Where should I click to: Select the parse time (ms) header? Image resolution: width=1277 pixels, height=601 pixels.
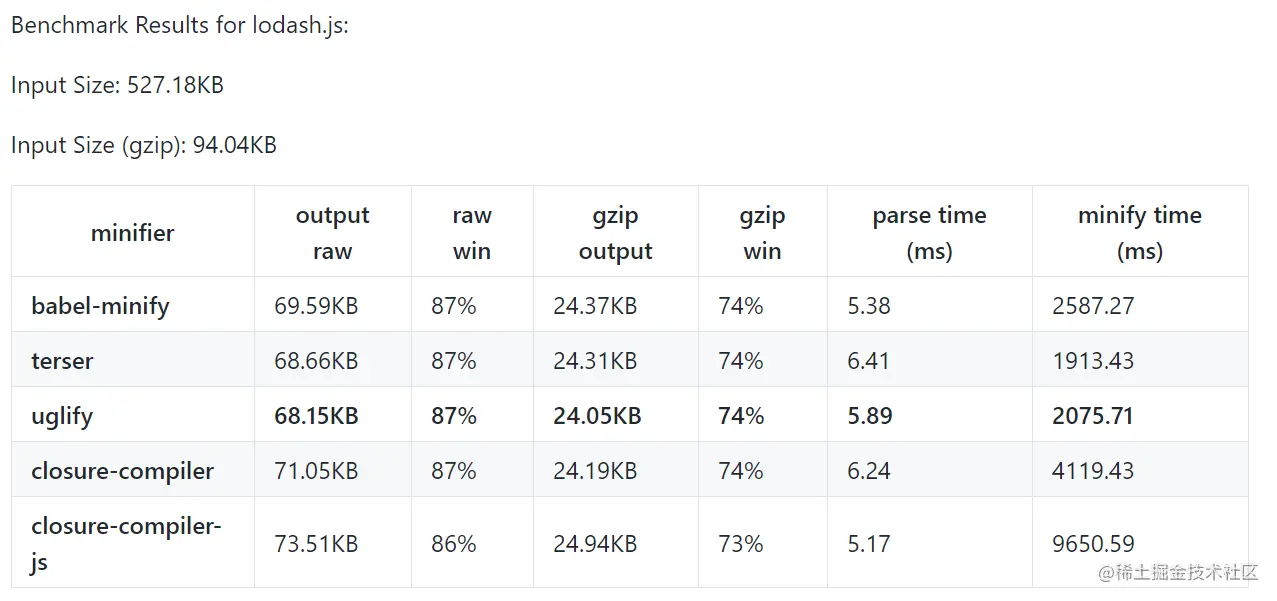pos(929,233)
